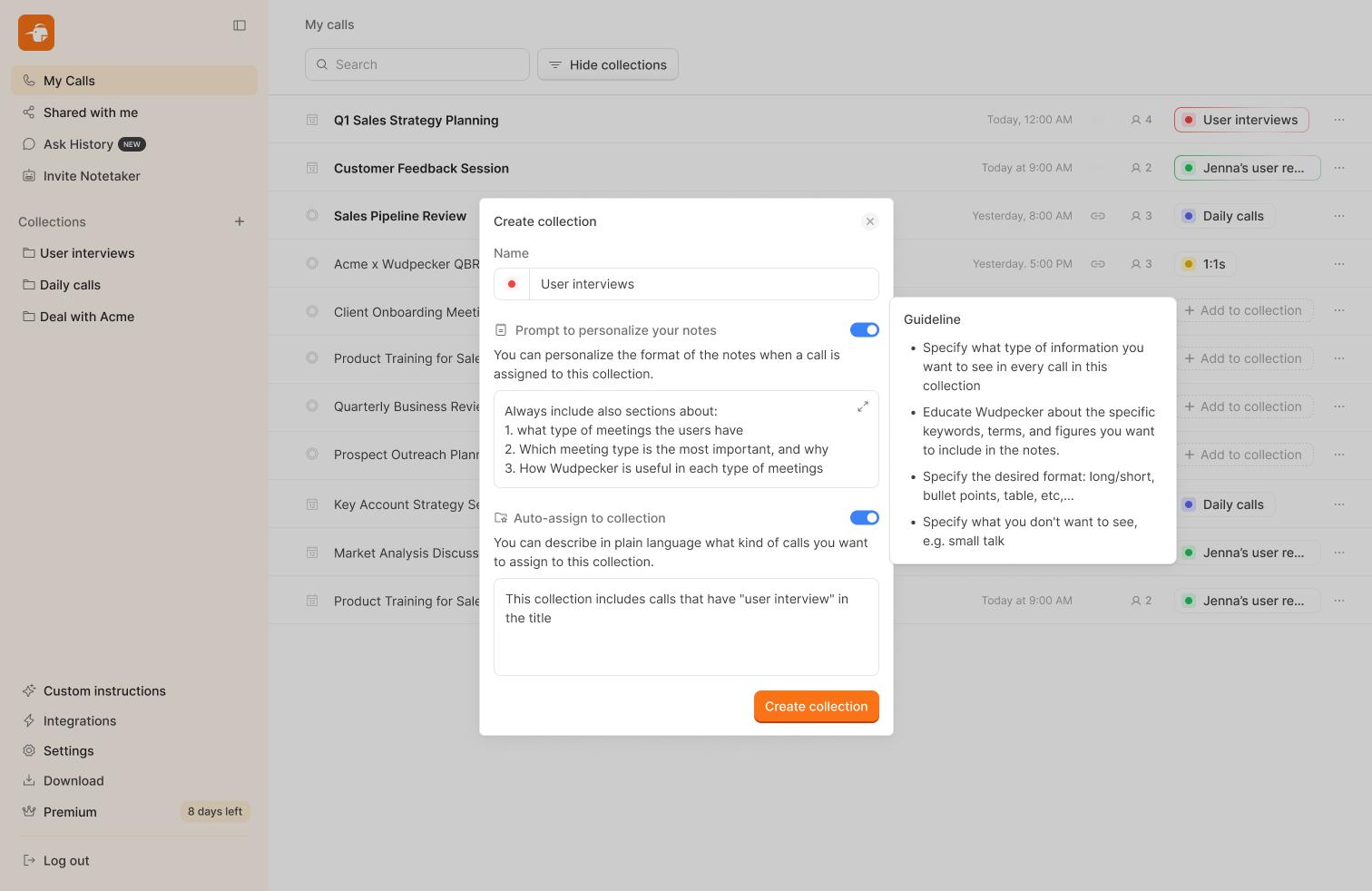Open Ask History in sidebar
The height and width of the screenshot is (891, 1372).
click(x=78, y=144)
